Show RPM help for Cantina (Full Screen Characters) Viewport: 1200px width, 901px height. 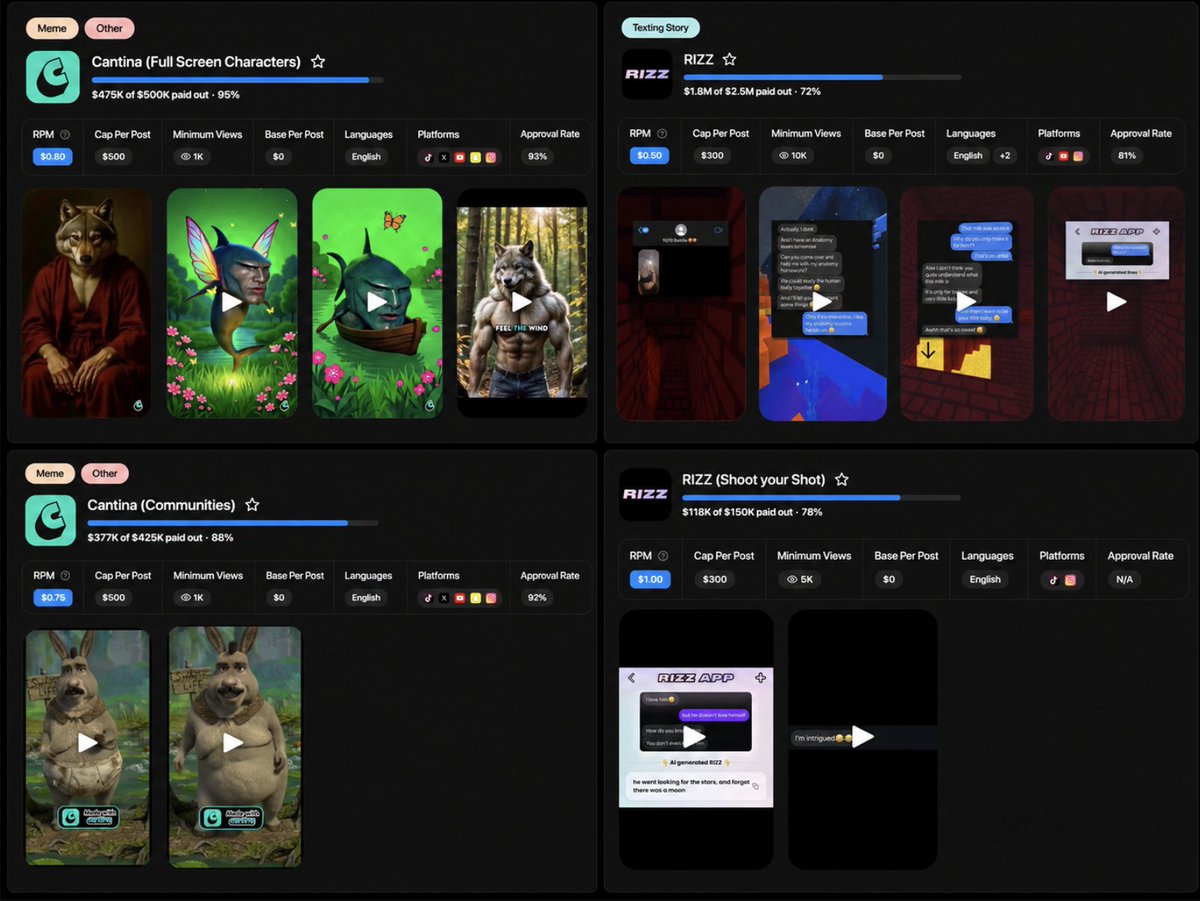pos(65,135)
